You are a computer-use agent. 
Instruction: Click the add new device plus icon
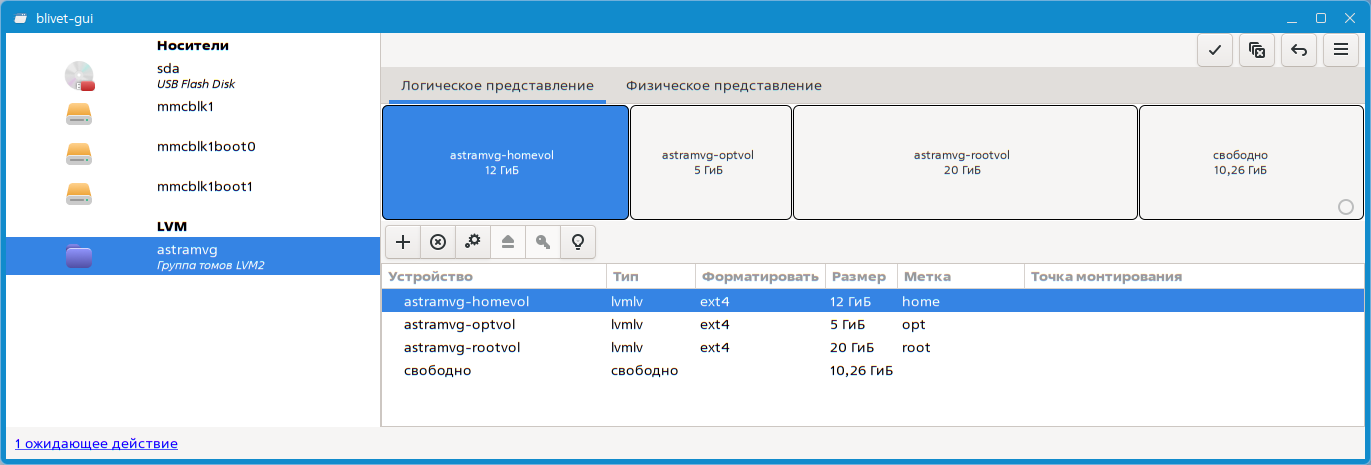click(x=403, y=242)
